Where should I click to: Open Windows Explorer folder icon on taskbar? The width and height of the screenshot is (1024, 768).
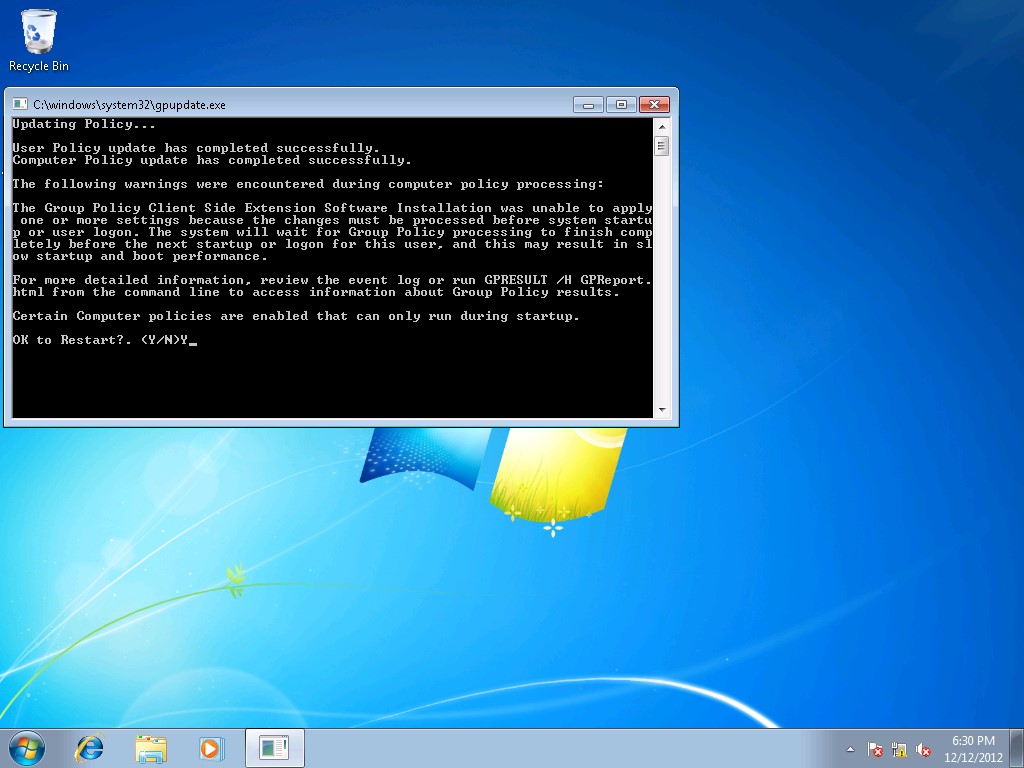pyautogui.click(x=150, y=748)
